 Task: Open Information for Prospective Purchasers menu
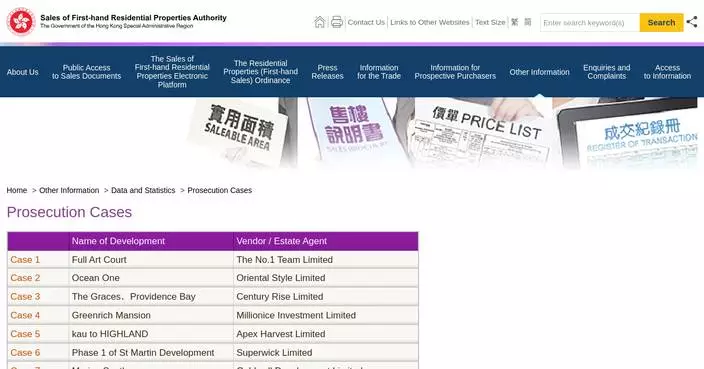455,72
